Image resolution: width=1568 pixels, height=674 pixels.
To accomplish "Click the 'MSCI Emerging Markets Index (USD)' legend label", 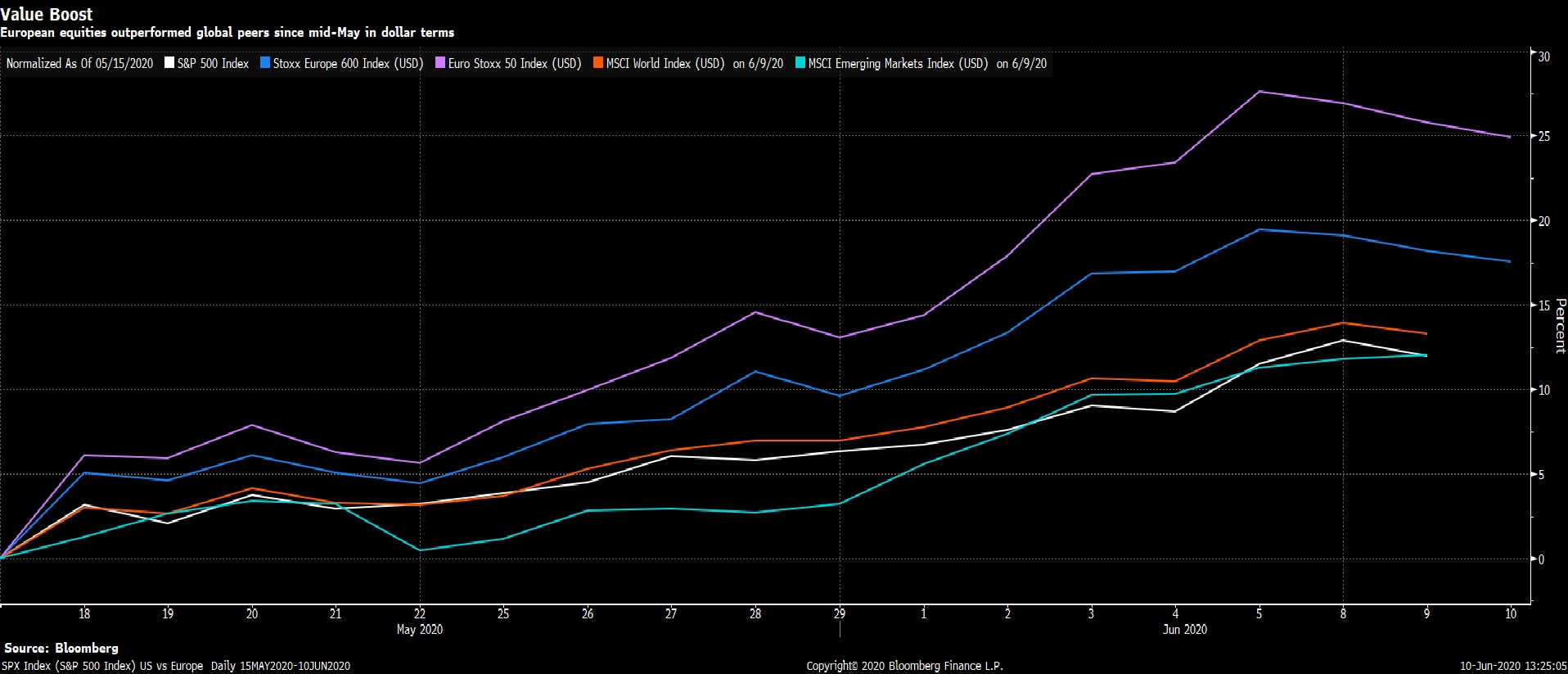I will pyautogui.click(x=897, y=64).
